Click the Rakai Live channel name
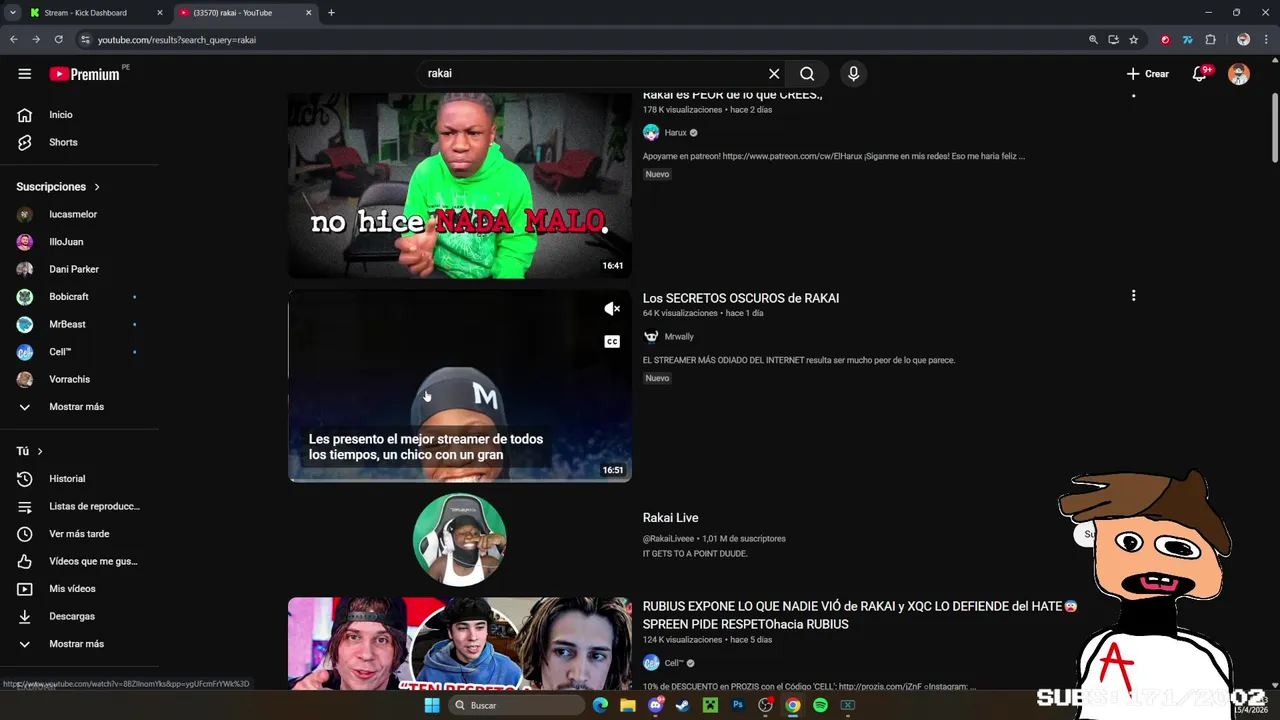1280x720 pixels. pos(671,518)
